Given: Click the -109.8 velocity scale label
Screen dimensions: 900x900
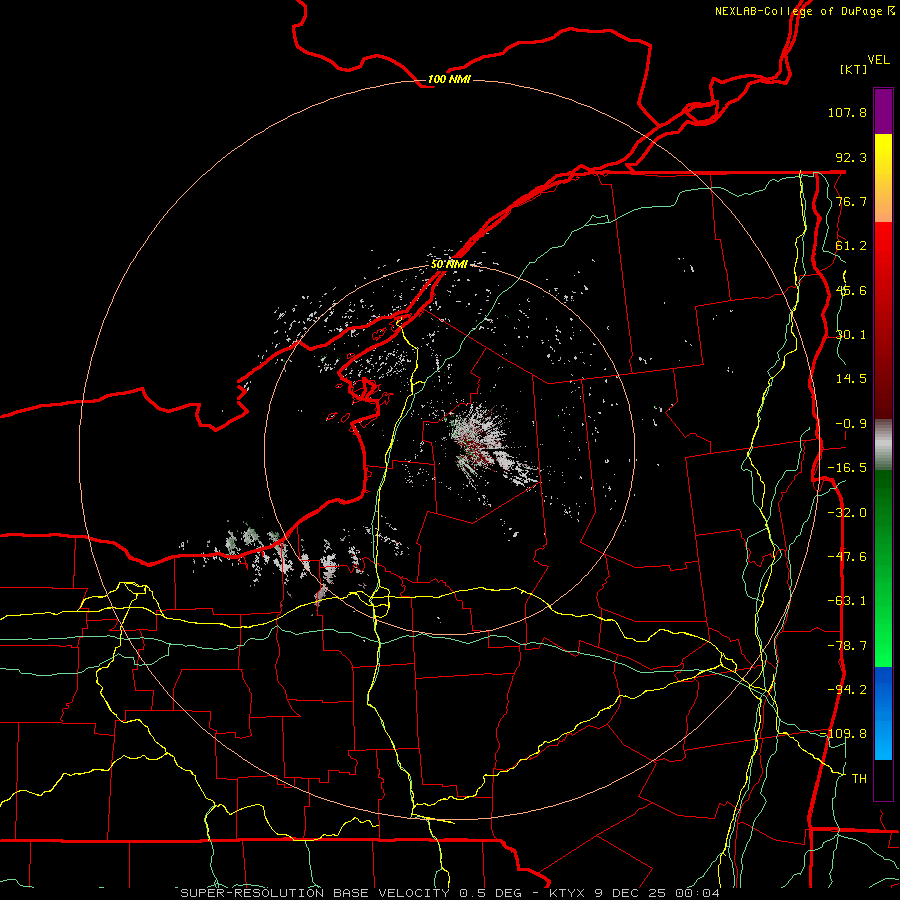Looking at the screenshot, I should (844, 734).
